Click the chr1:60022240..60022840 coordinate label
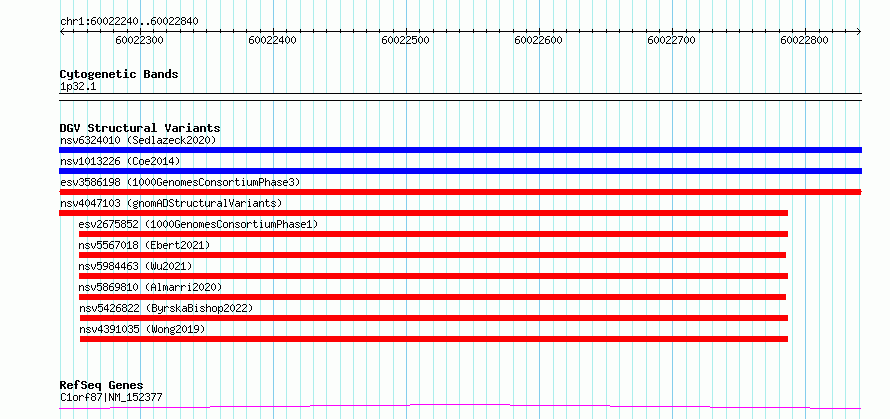Viewport: 890px width, 419px height. click(129, 22)
